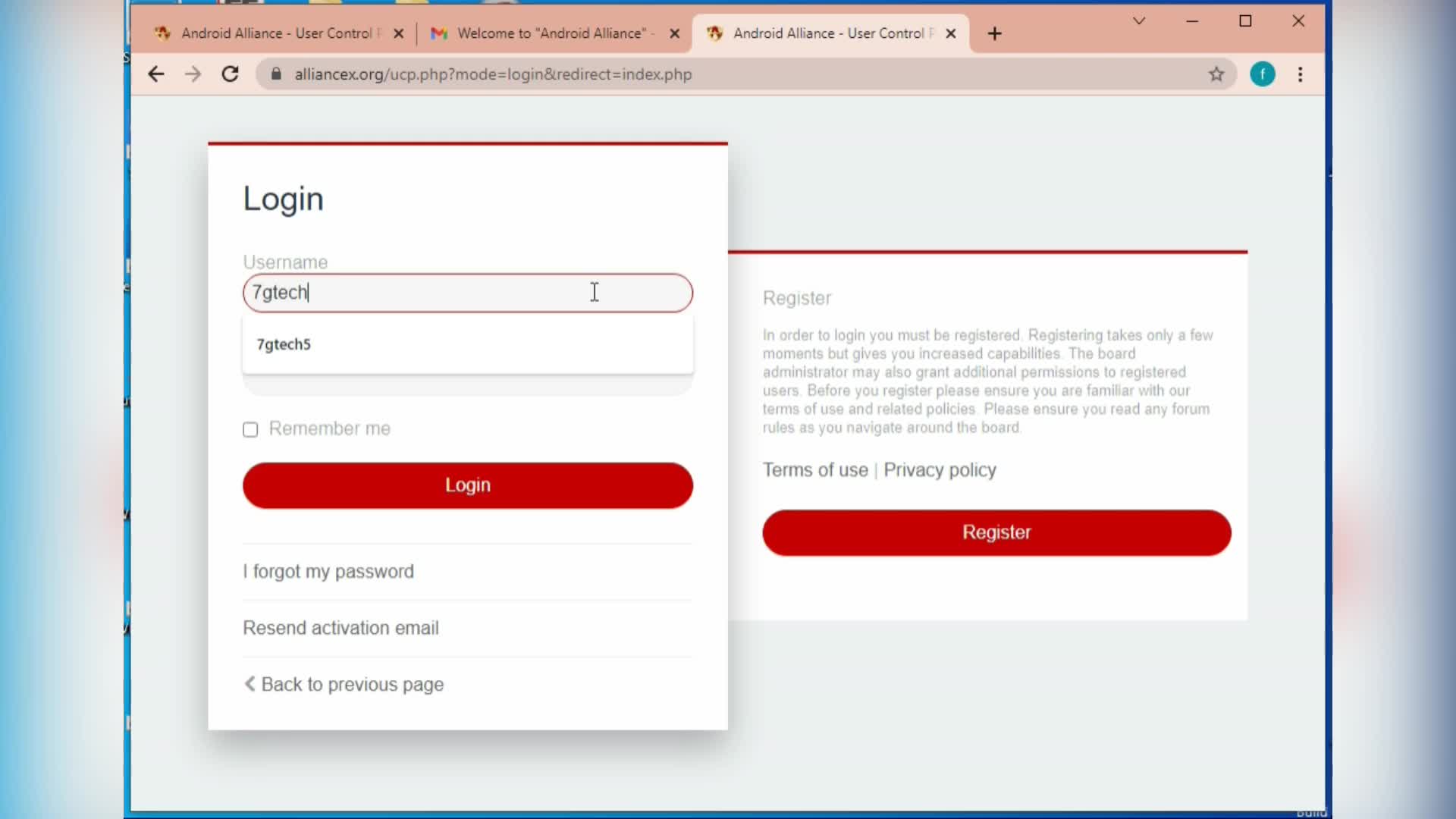Tick the Remember me checkbox

250,430
